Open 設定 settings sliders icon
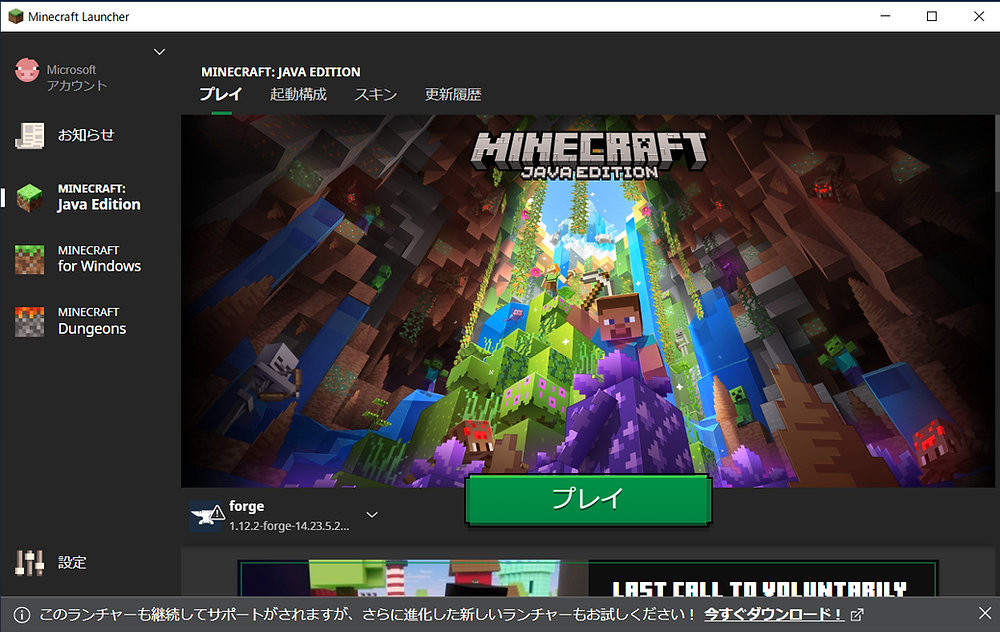This screenshot has width=1000, height=632. (29, 562)
